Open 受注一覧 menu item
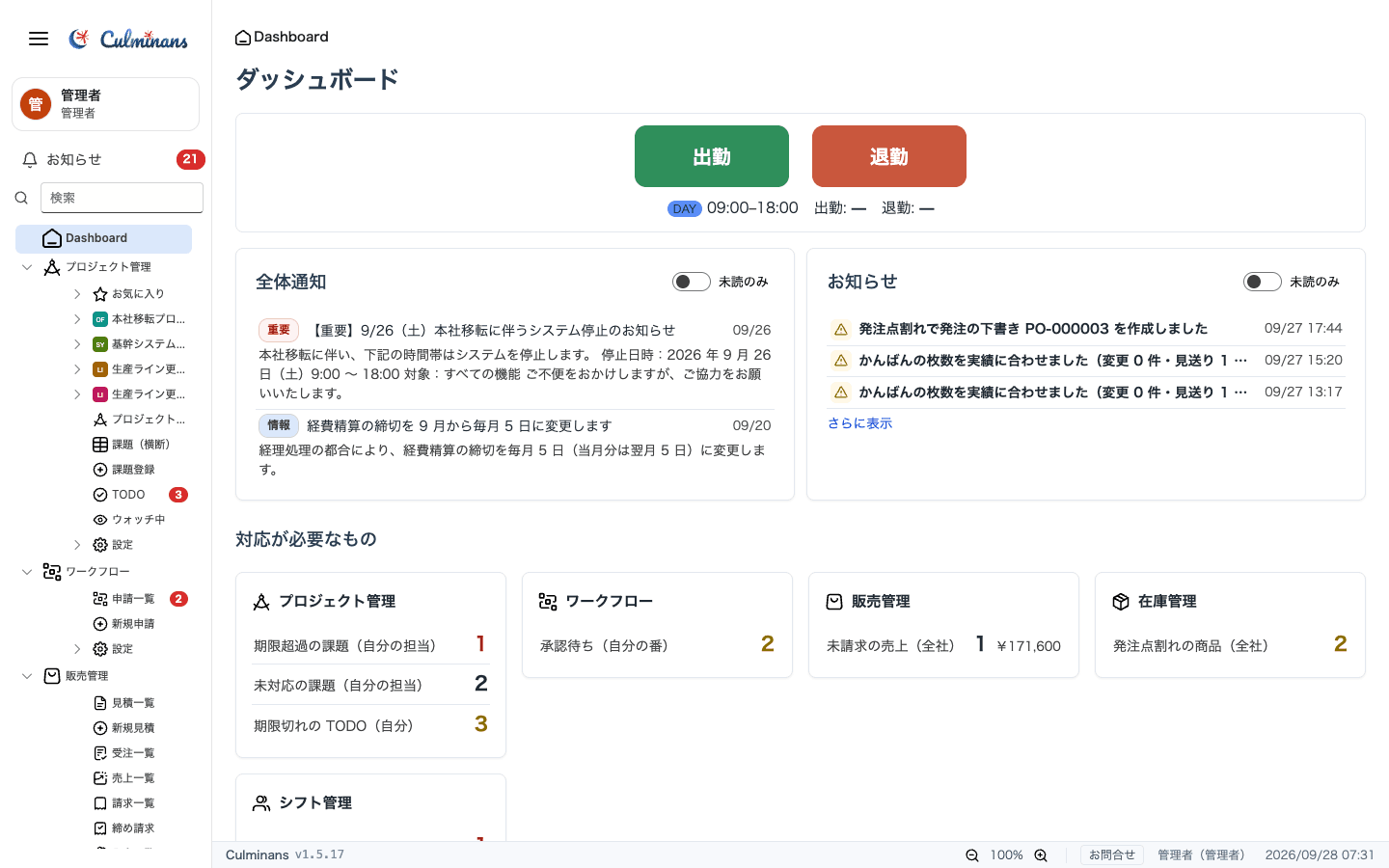 123,753
